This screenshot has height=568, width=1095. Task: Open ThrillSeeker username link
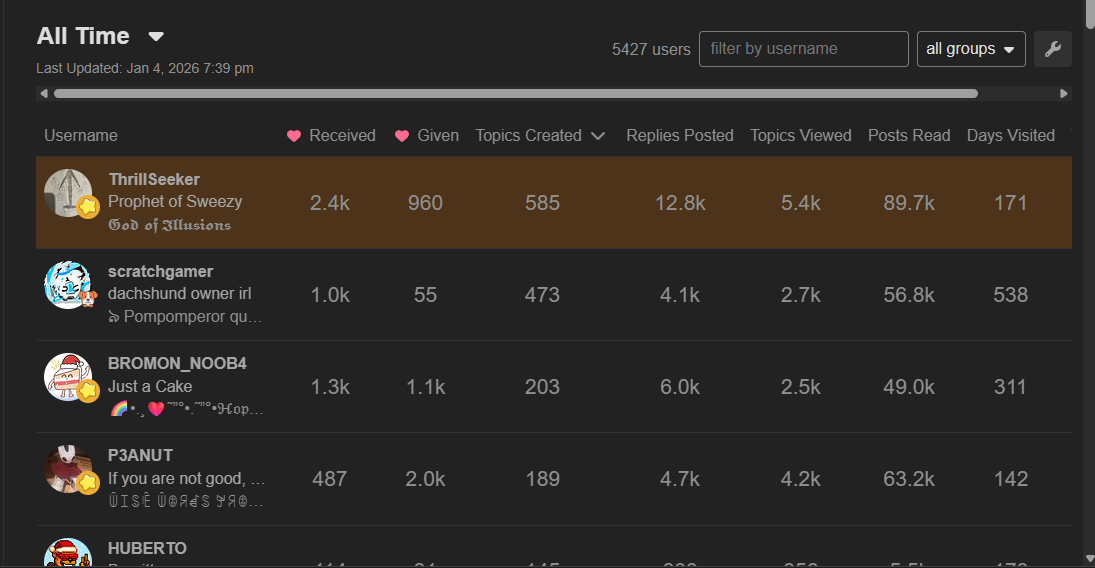pos(154,180)
